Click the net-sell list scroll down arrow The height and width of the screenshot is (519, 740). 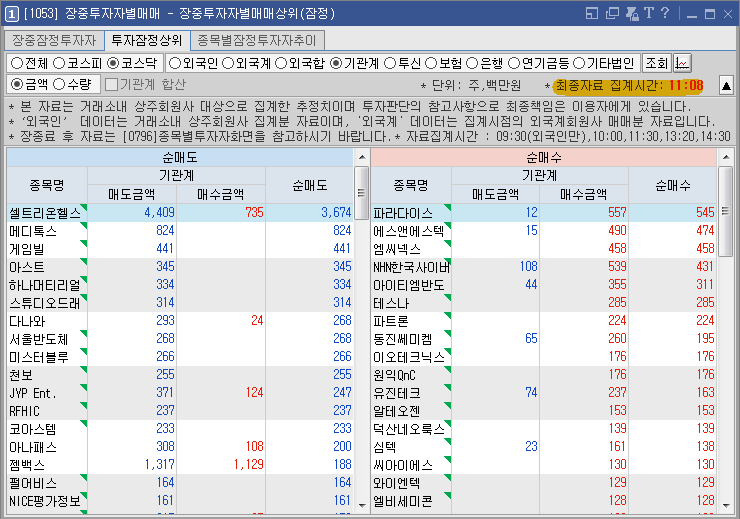click(362, 505)
